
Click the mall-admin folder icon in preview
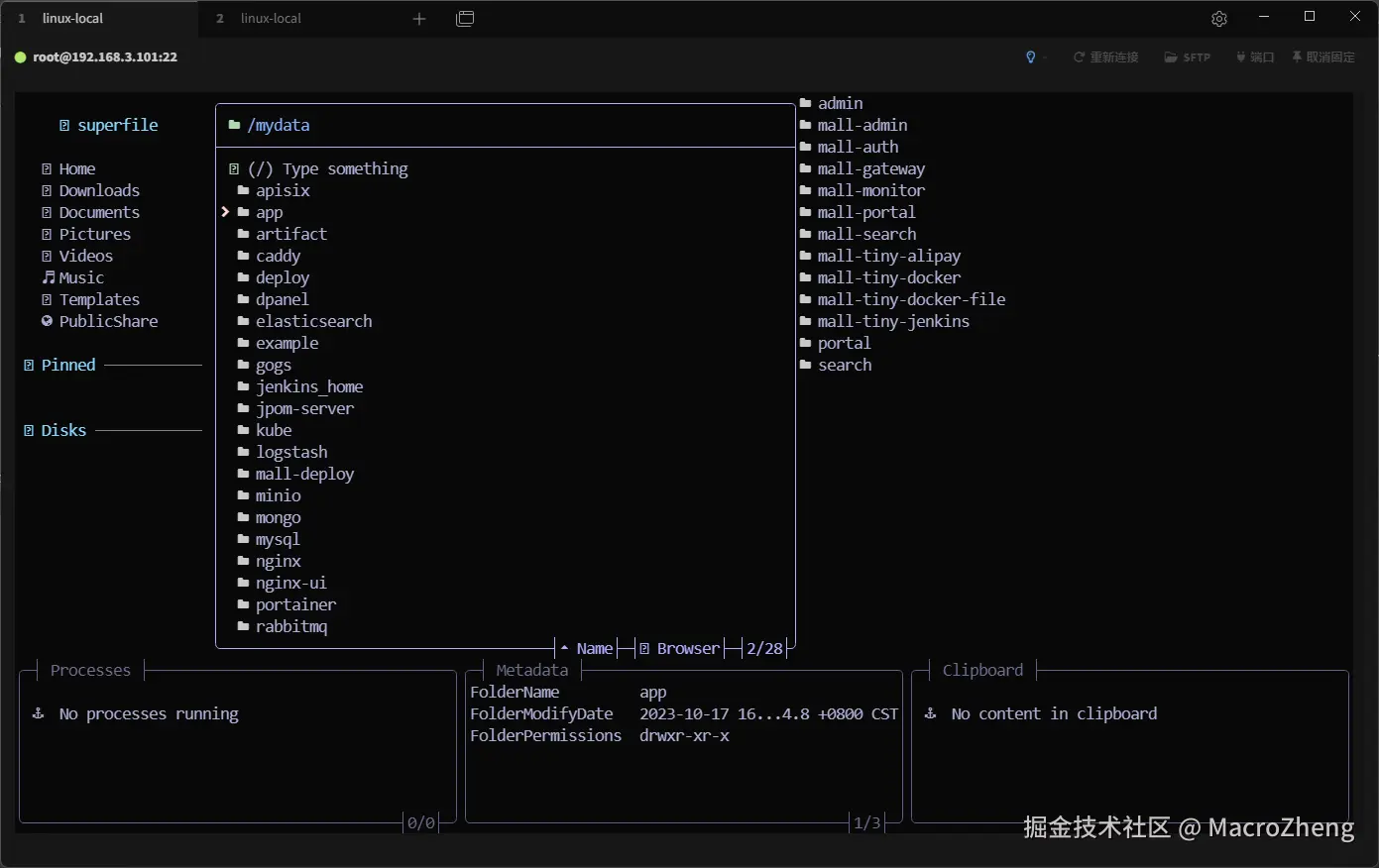pos(806,126)
